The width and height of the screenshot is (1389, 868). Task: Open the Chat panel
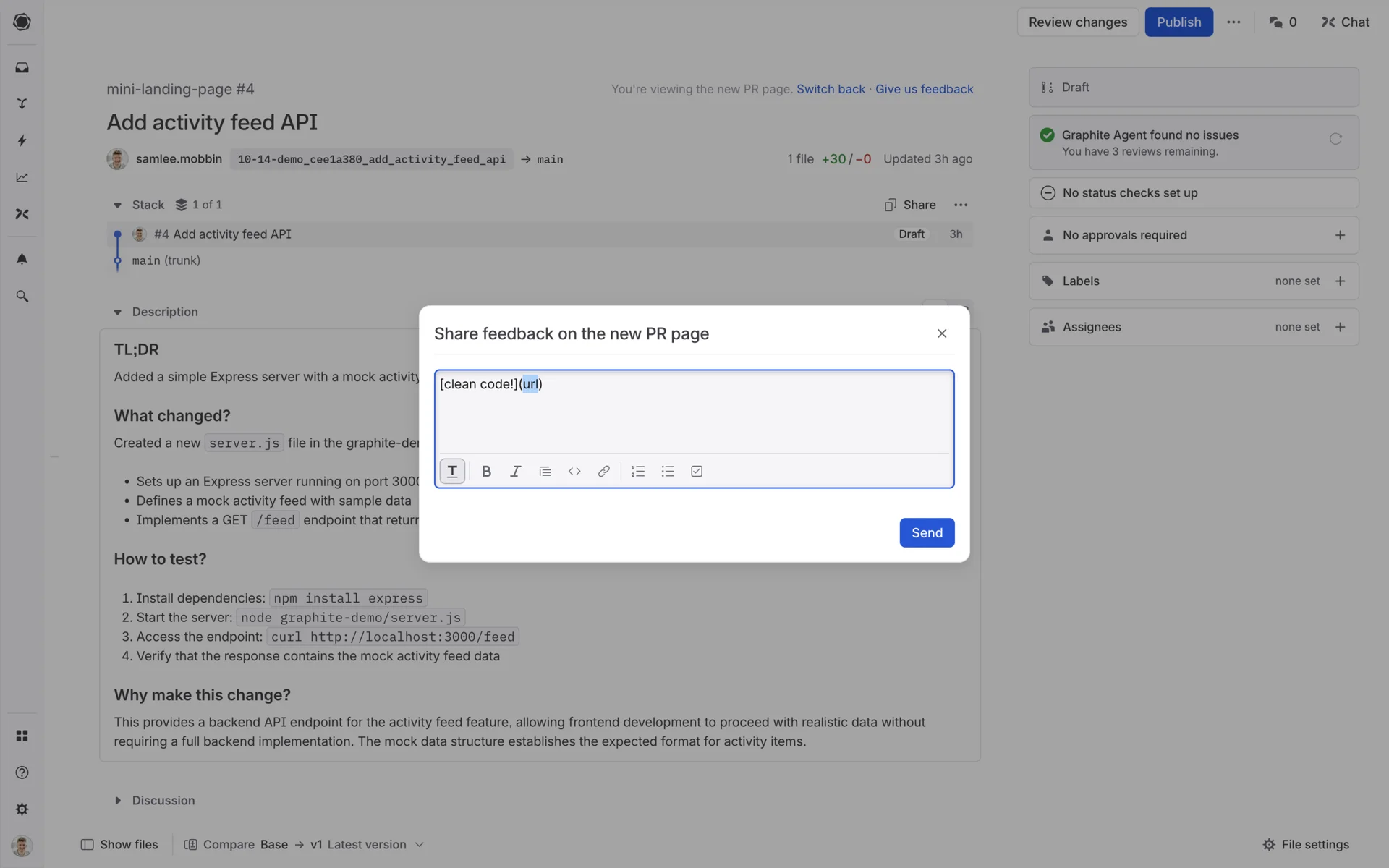click(x=1345, y=22)
